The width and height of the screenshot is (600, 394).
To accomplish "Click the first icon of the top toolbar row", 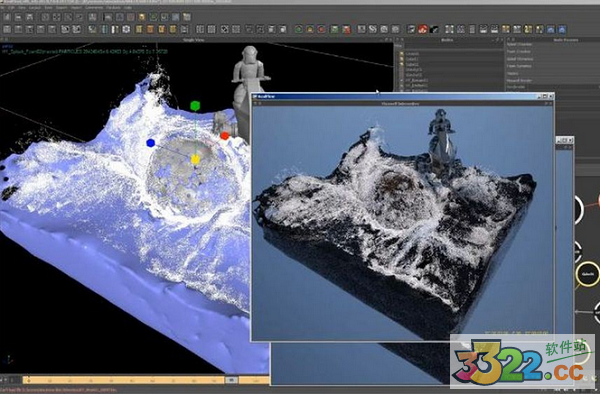I will [x=7, y=17].
